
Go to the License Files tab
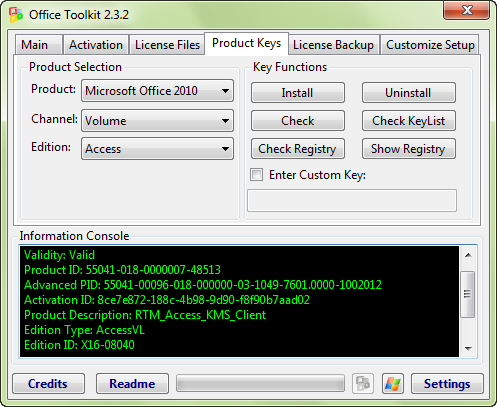click(167, 45)
